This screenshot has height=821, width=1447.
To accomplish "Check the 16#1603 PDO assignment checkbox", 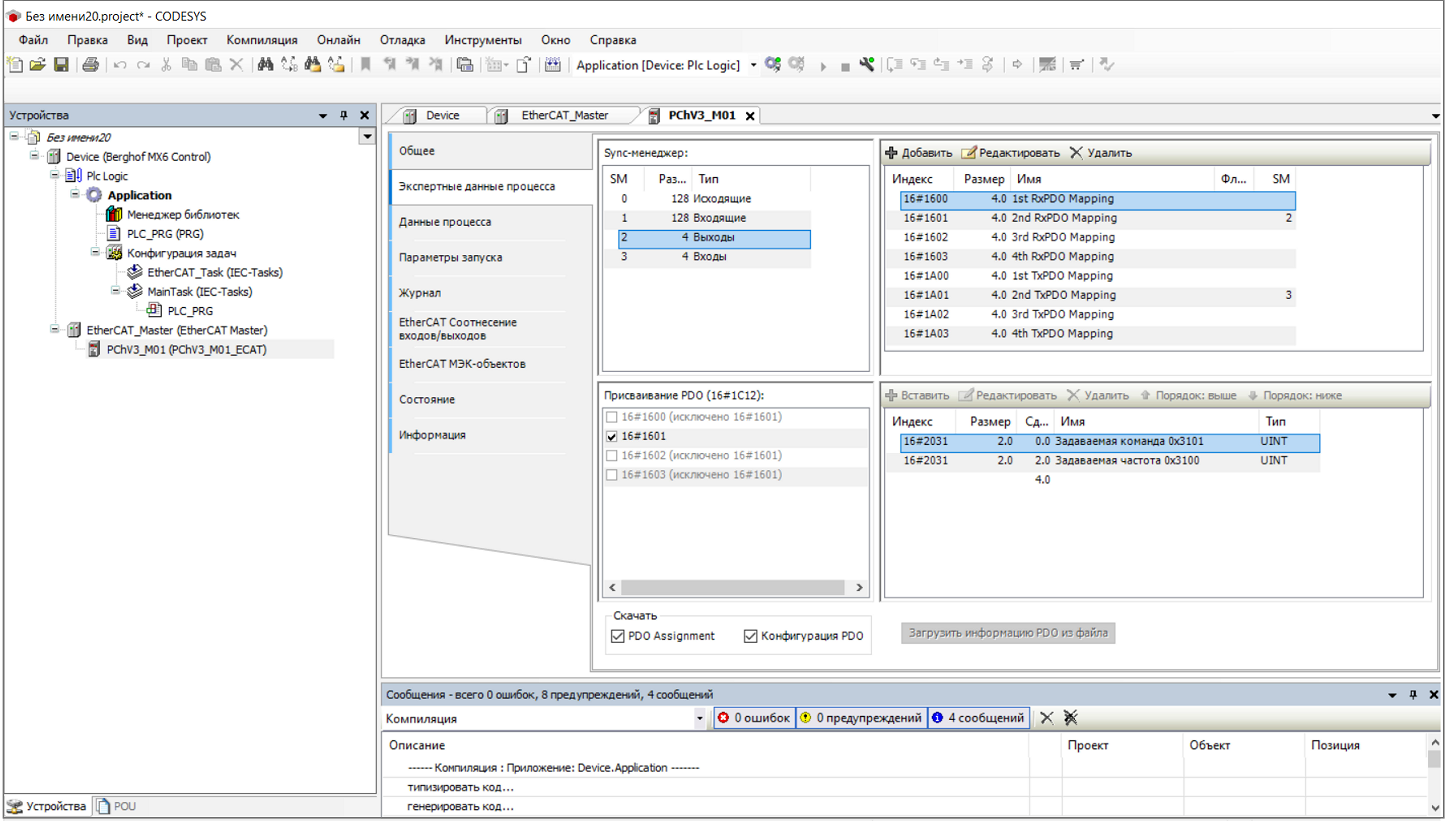I will (x=611, y=475).
